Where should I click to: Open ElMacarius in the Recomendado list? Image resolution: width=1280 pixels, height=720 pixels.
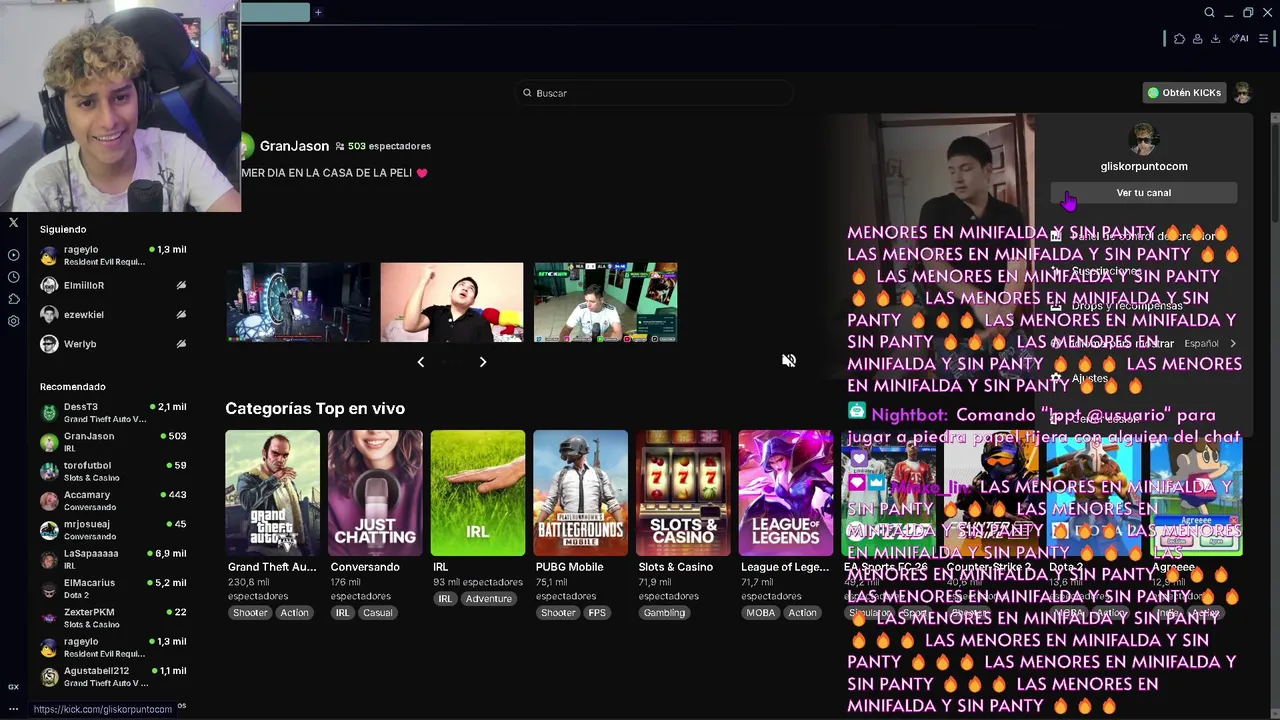pos(113,588)
